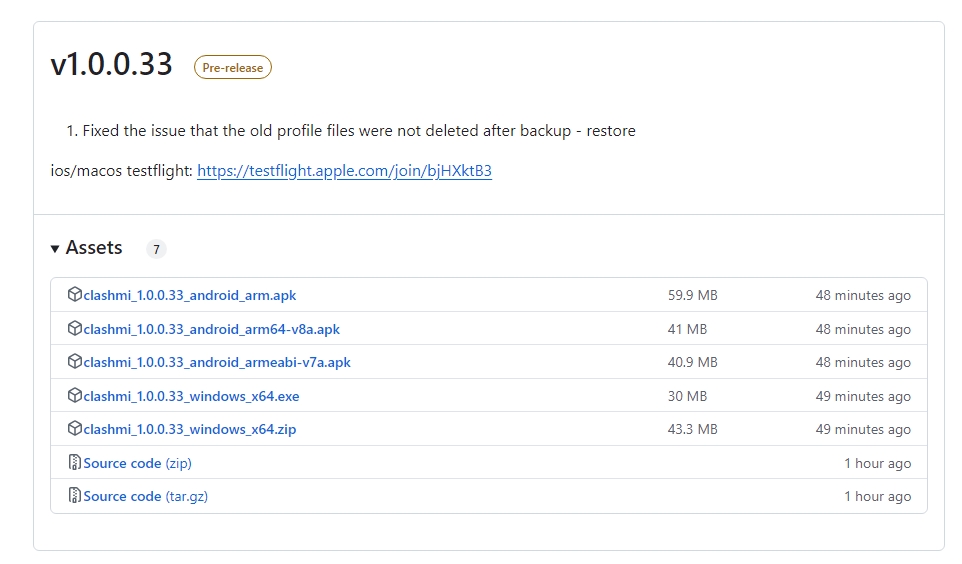The height and width of the screenshot is (564, 962).
Task: Download Source code (tar.gz)
Action: (145, 496)
